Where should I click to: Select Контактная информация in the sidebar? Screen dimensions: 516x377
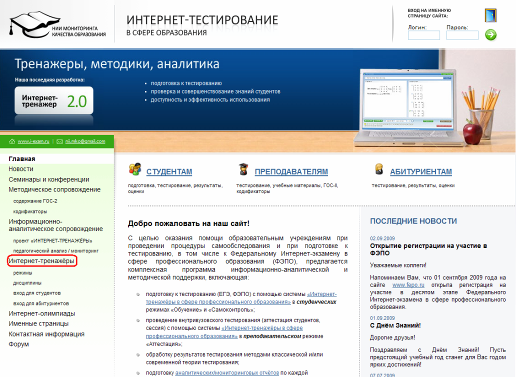pyautogui.click(x=46, y=334)
